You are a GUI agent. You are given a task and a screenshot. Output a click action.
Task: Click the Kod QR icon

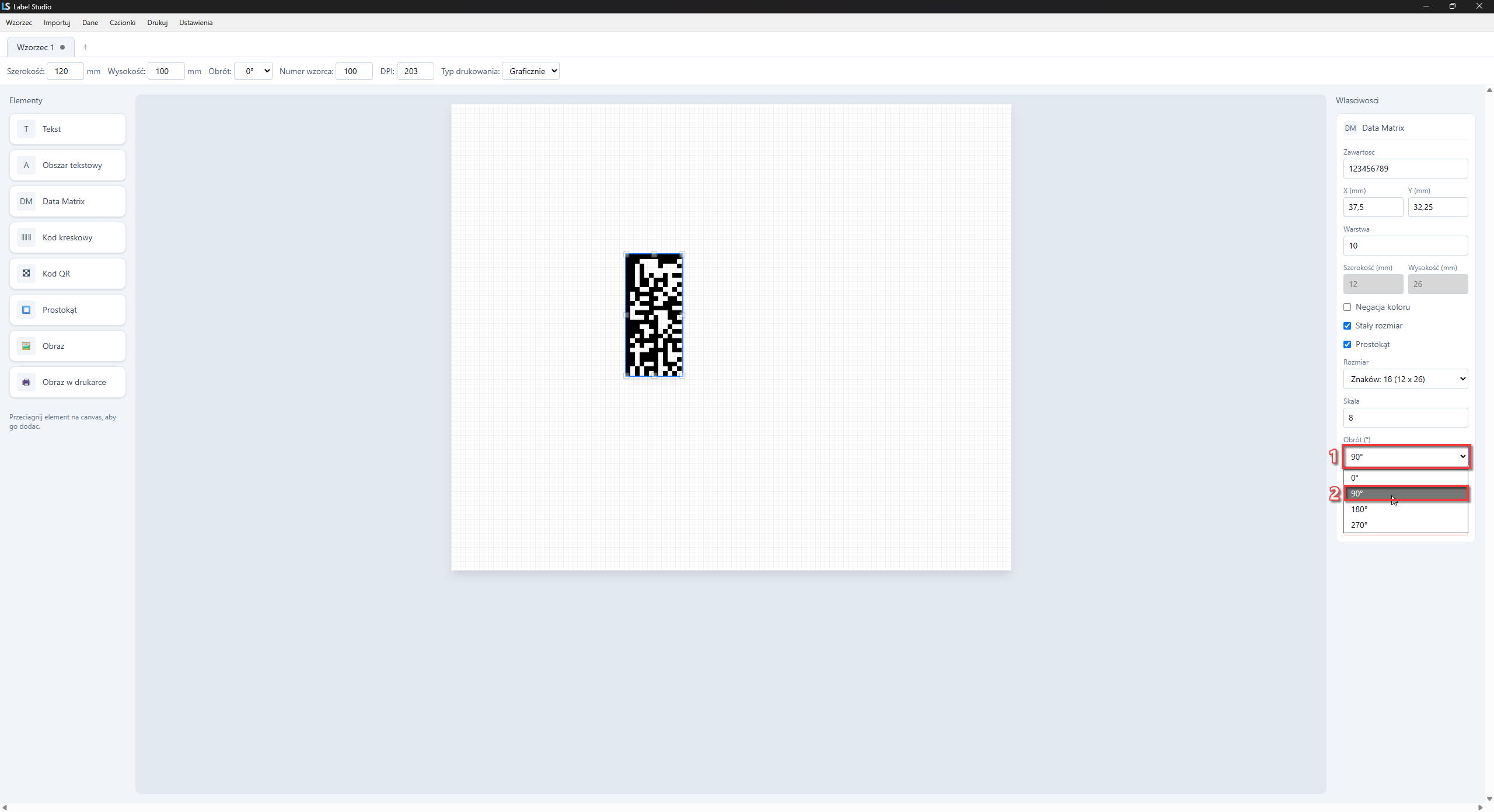tap(26, 274)
